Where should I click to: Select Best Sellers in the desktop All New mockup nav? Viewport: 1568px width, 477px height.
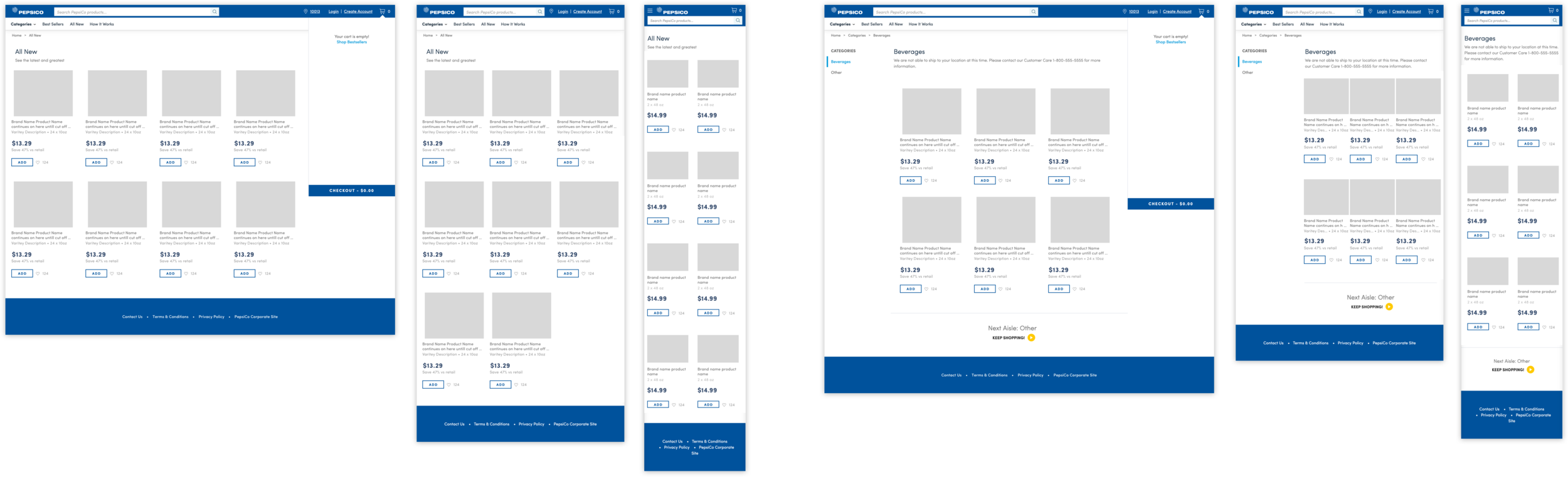point(53,24)
